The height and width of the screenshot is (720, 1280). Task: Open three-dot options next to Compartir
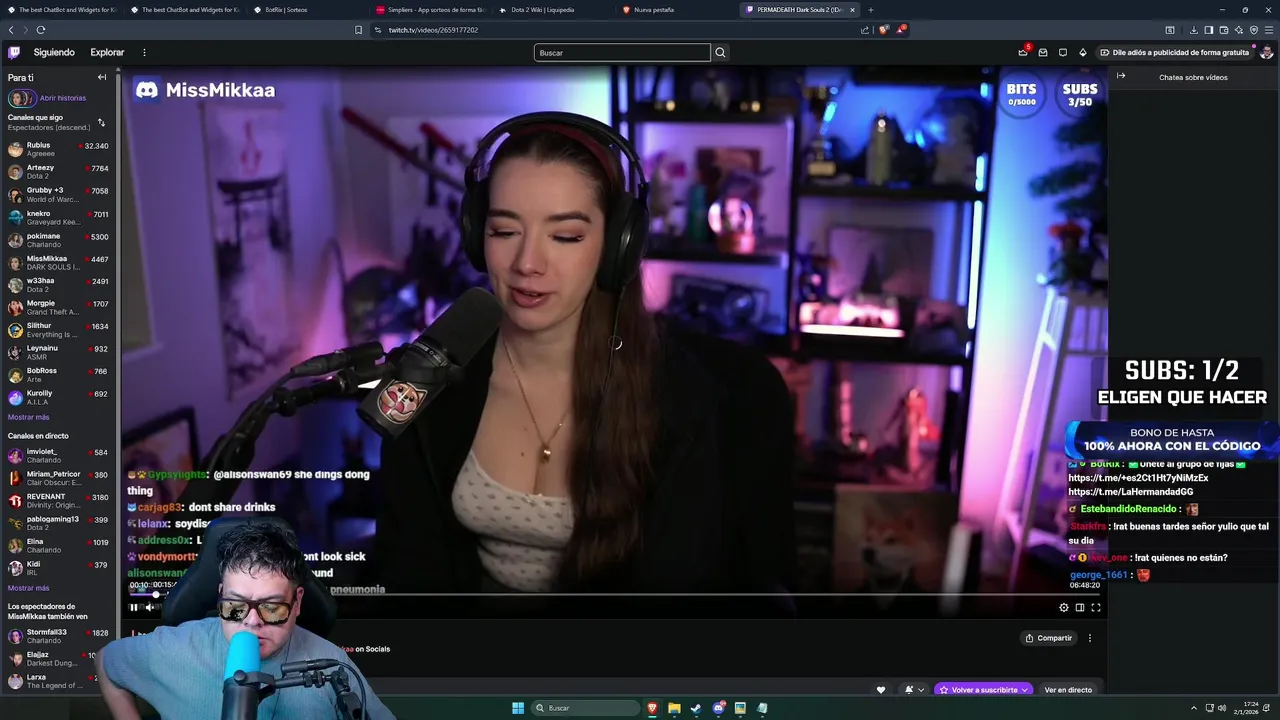coord(1090,638)
